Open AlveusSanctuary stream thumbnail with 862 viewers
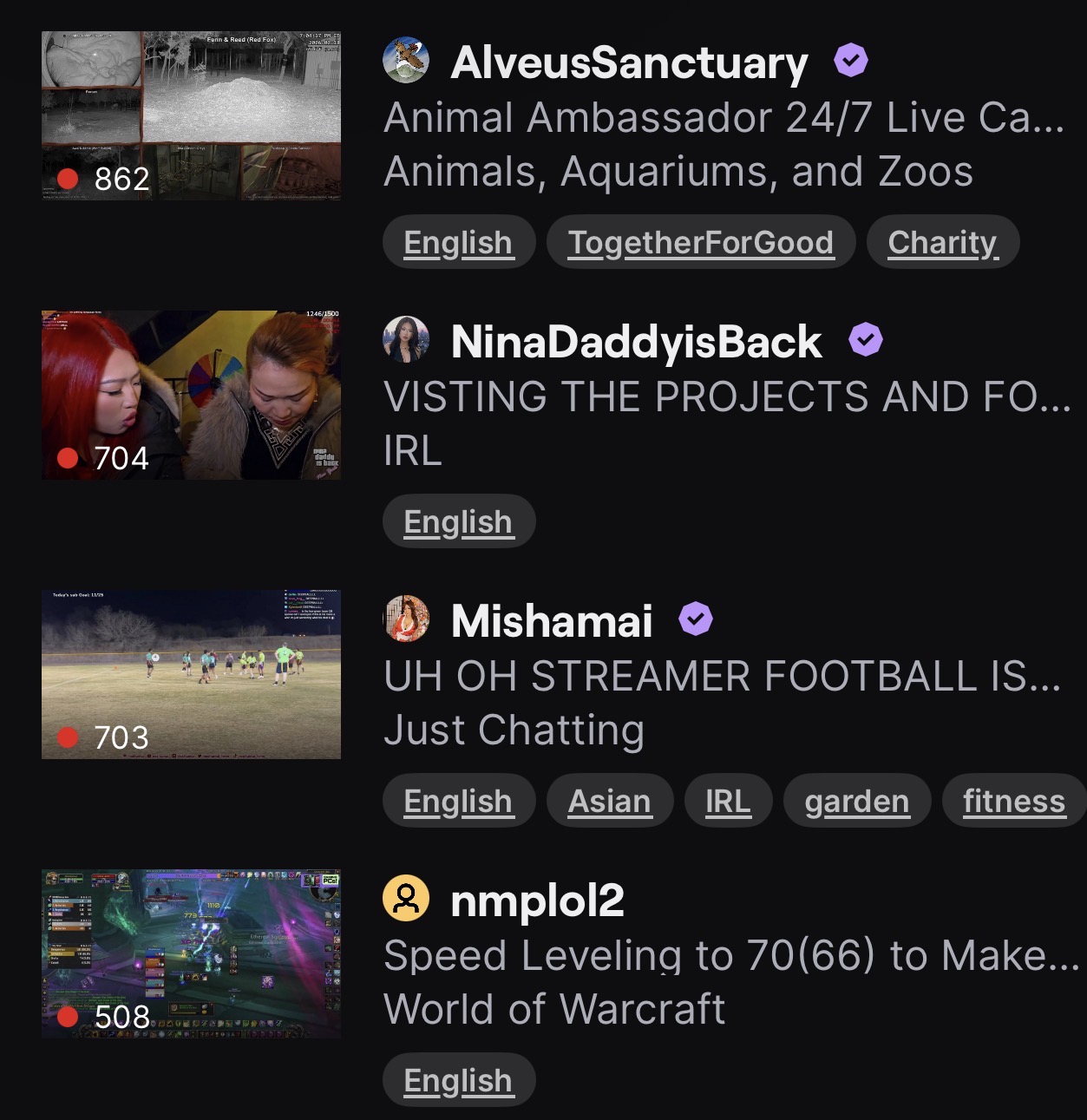 click(191, 116)
